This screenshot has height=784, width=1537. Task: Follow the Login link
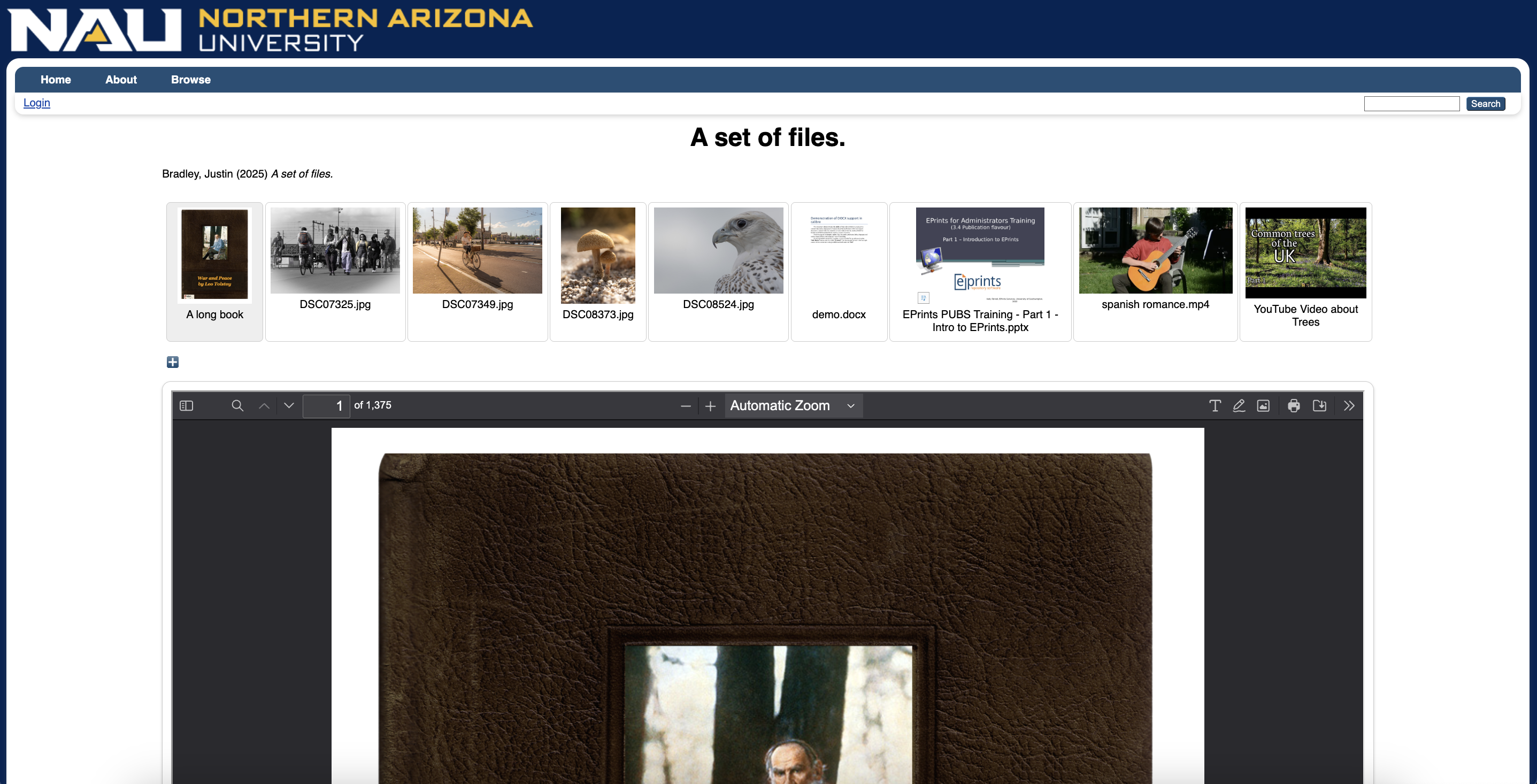coord(36,103)
